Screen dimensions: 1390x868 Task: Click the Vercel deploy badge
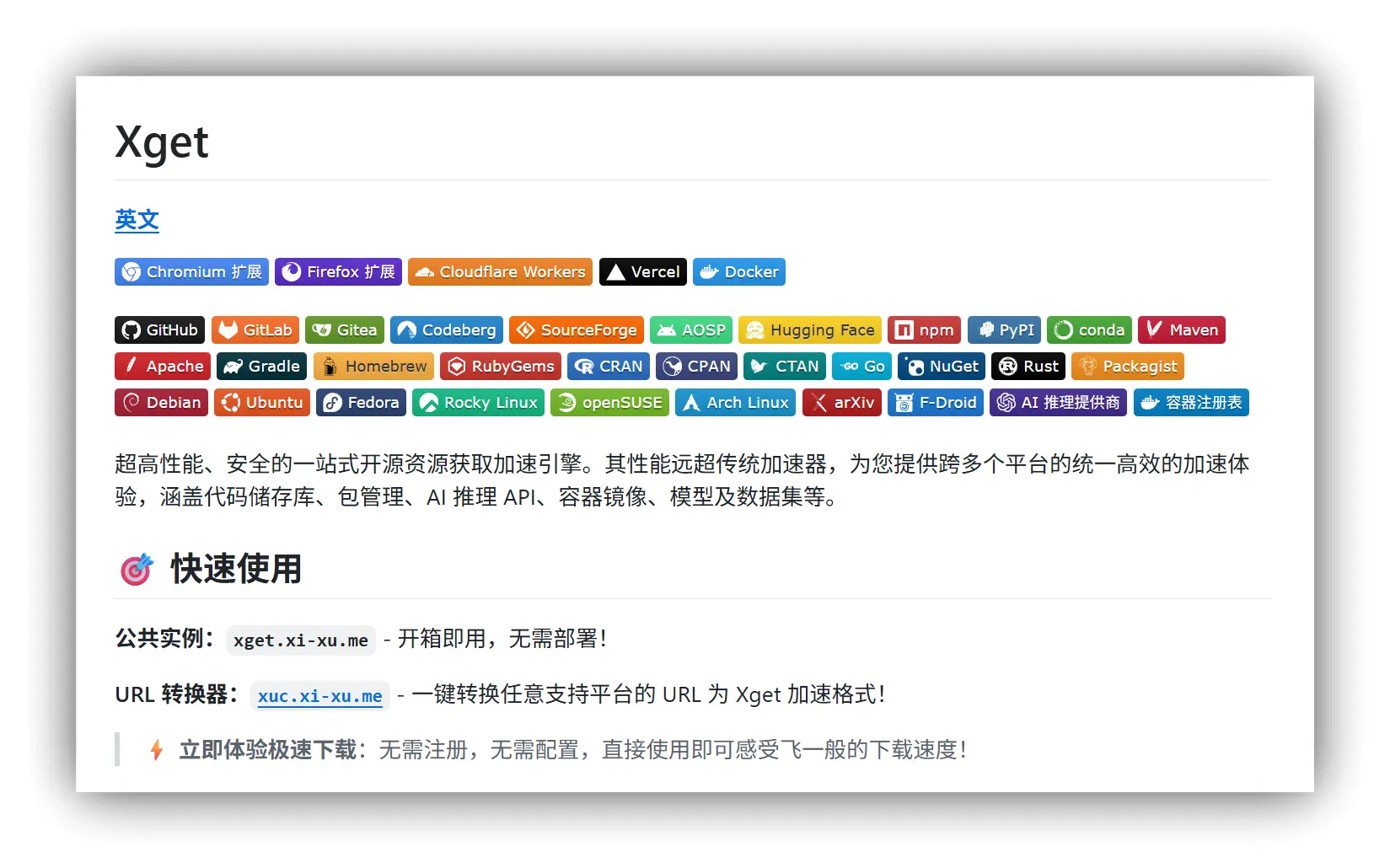[x=643, y=272]
